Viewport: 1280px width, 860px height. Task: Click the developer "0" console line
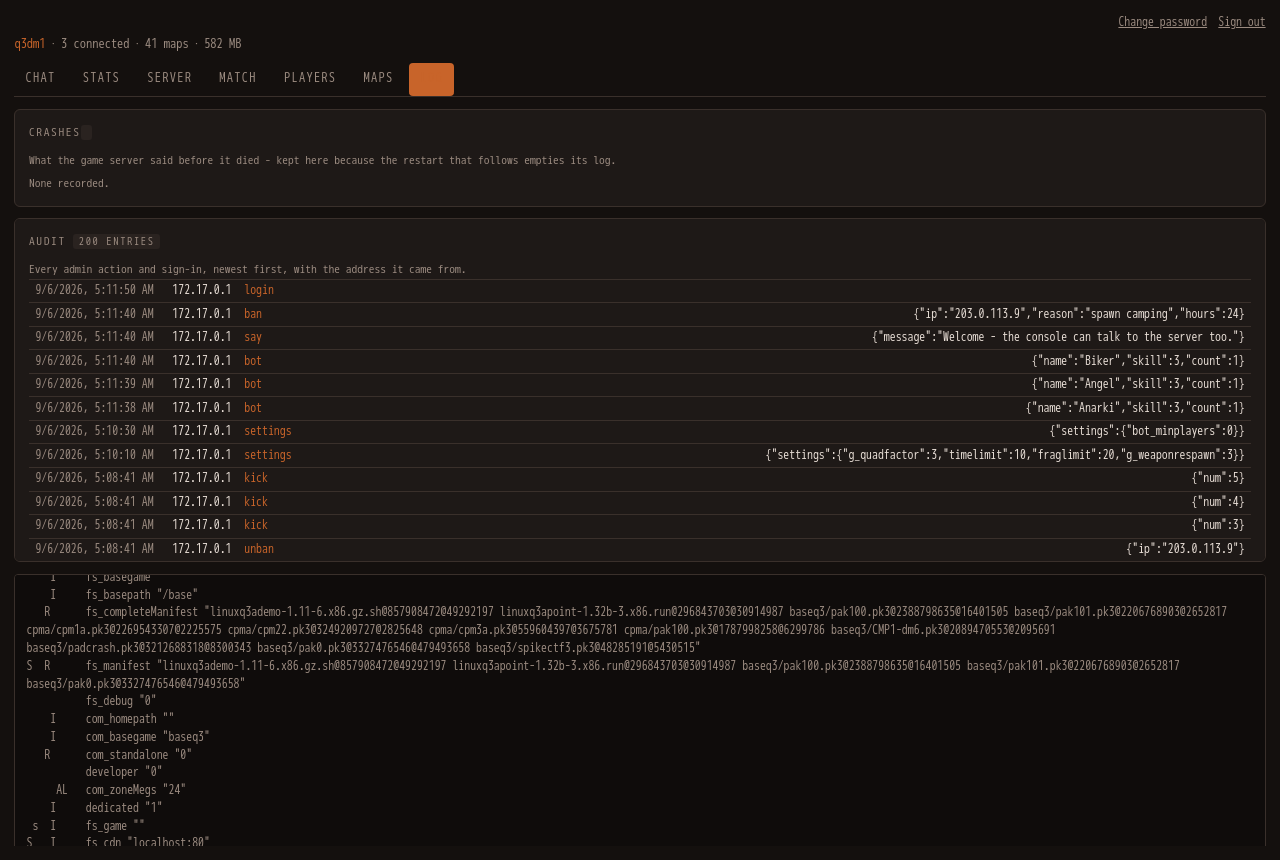tap(124, 772)
